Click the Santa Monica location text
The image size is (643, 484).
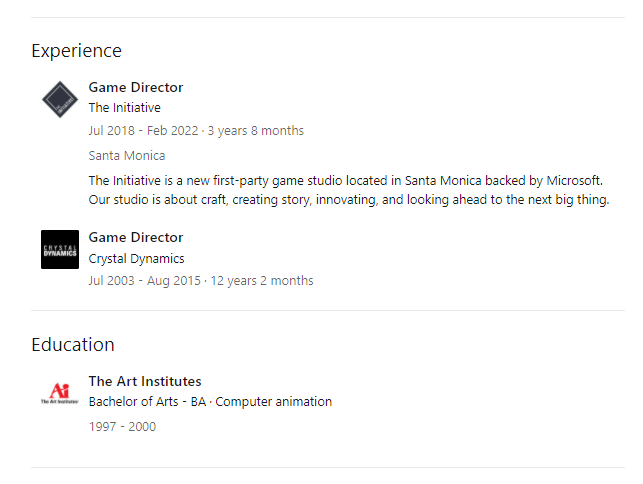(x=127, y=156)
